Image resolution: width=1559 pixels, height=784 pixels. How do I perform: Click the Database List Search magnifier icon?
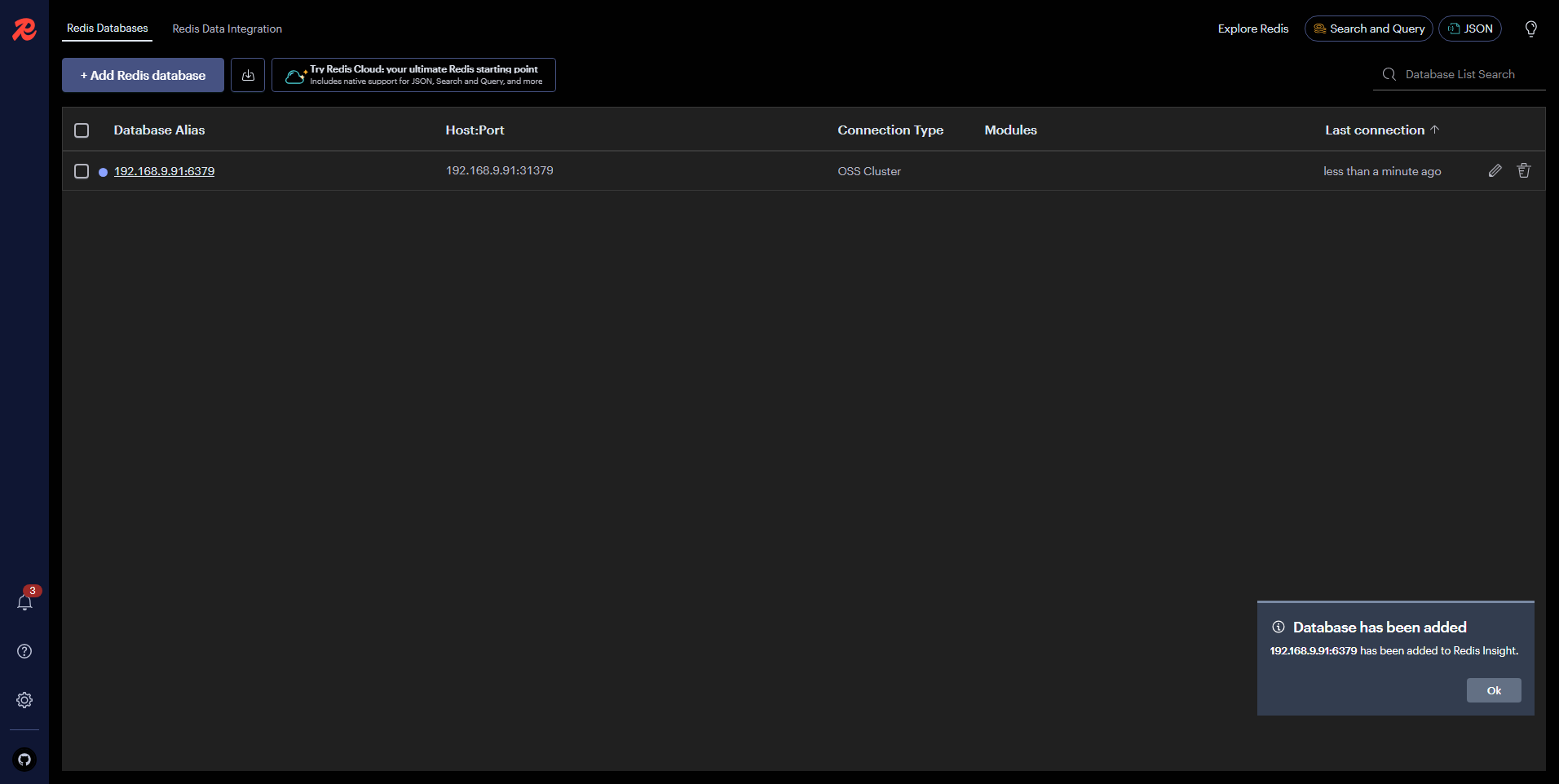[x=1389, y=74]
